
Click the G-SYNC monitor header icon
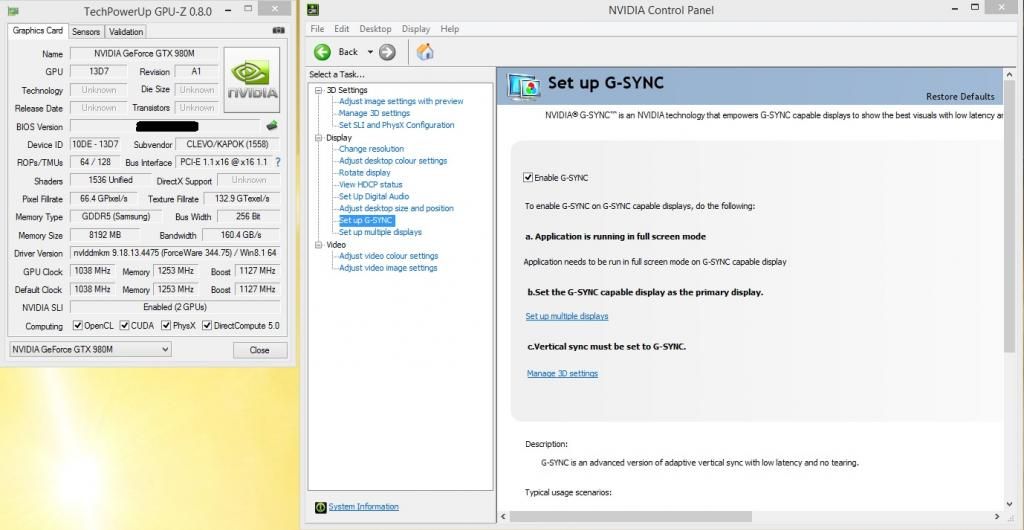pos(523,86)
